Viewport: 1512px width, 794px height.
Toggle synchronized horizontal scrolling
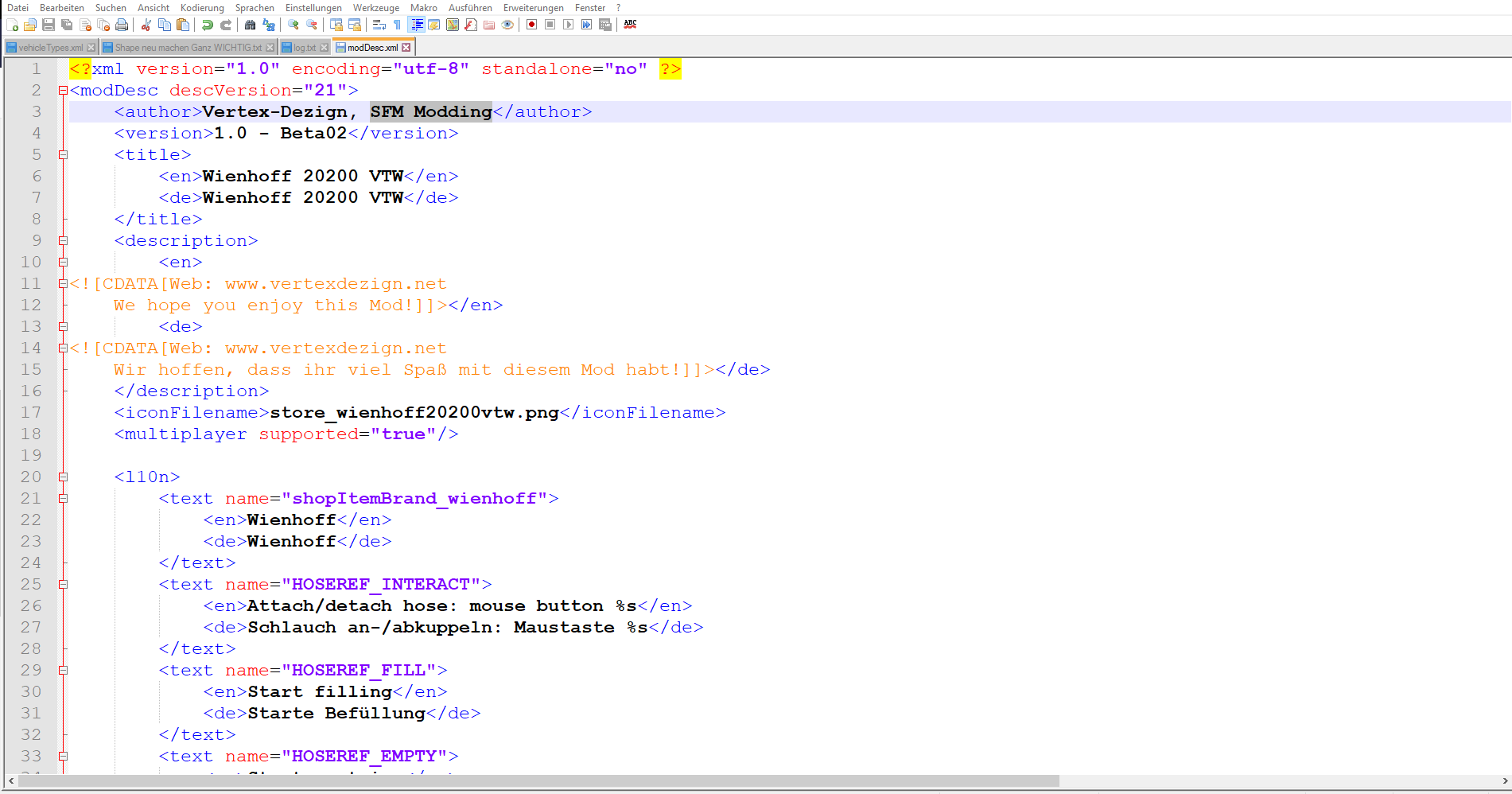355,25
